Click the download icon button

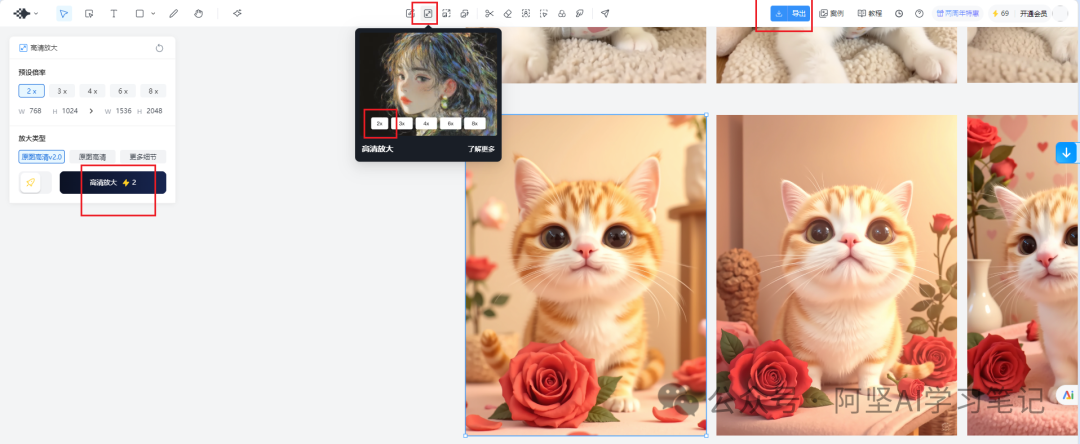coord(779,13)
